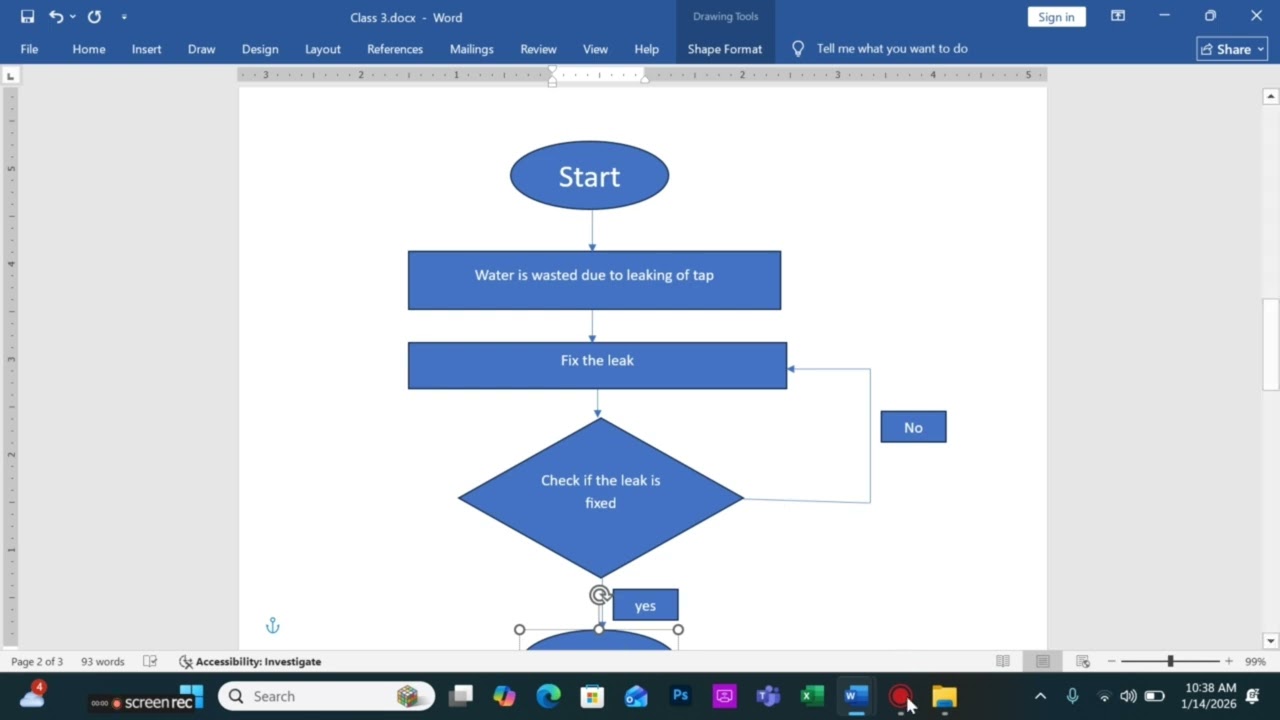Open the Help tab
This screenshot has height=720, width=1280.
(x=646, y=49)
